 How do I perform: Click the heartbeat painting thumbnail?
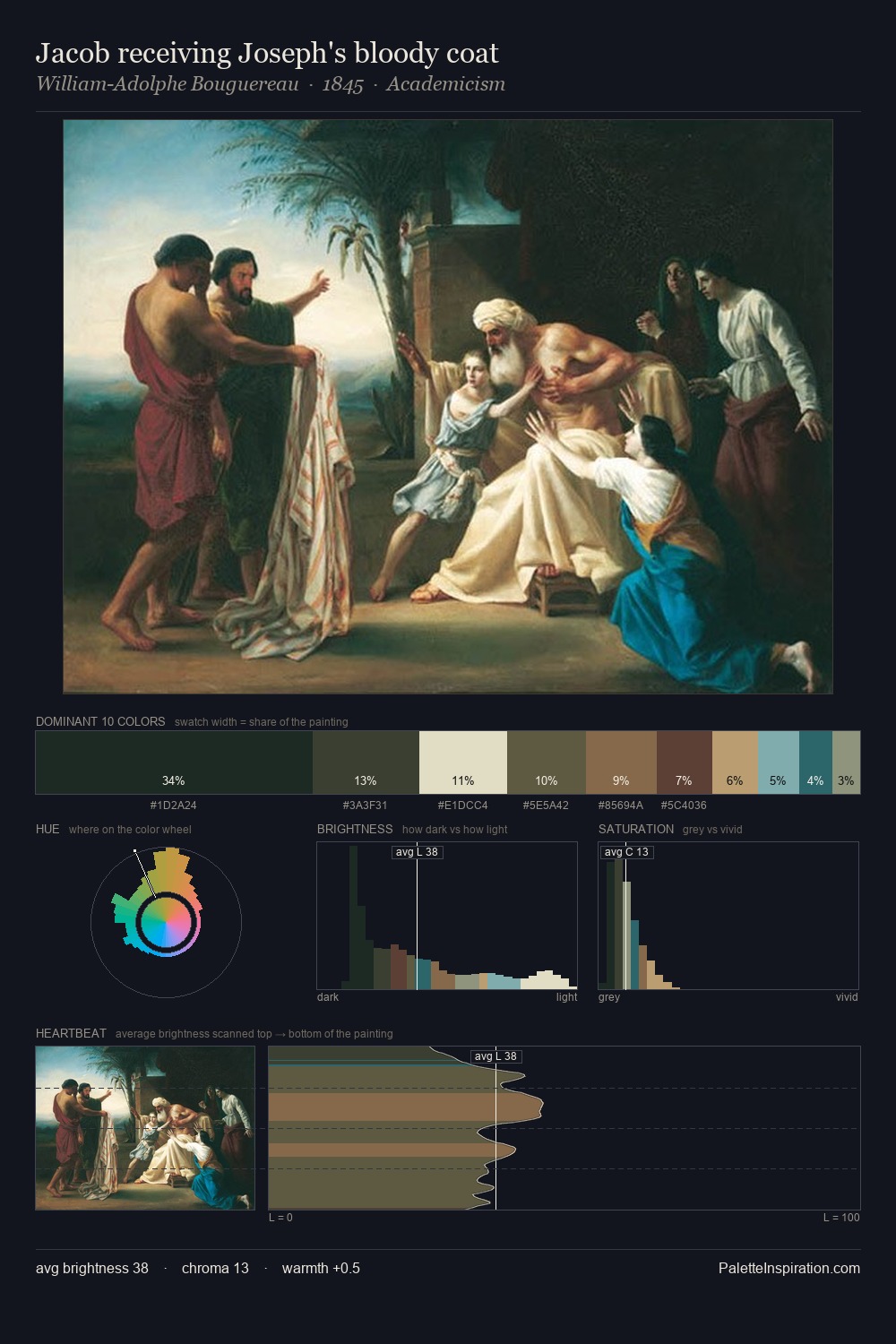pos(145,1128)
